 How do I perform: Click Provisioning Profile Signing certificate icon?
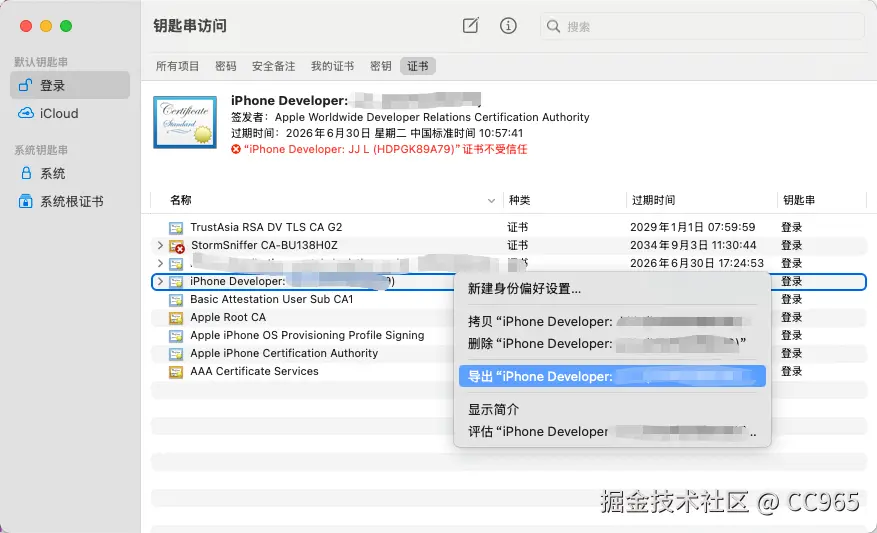[176, 336]
